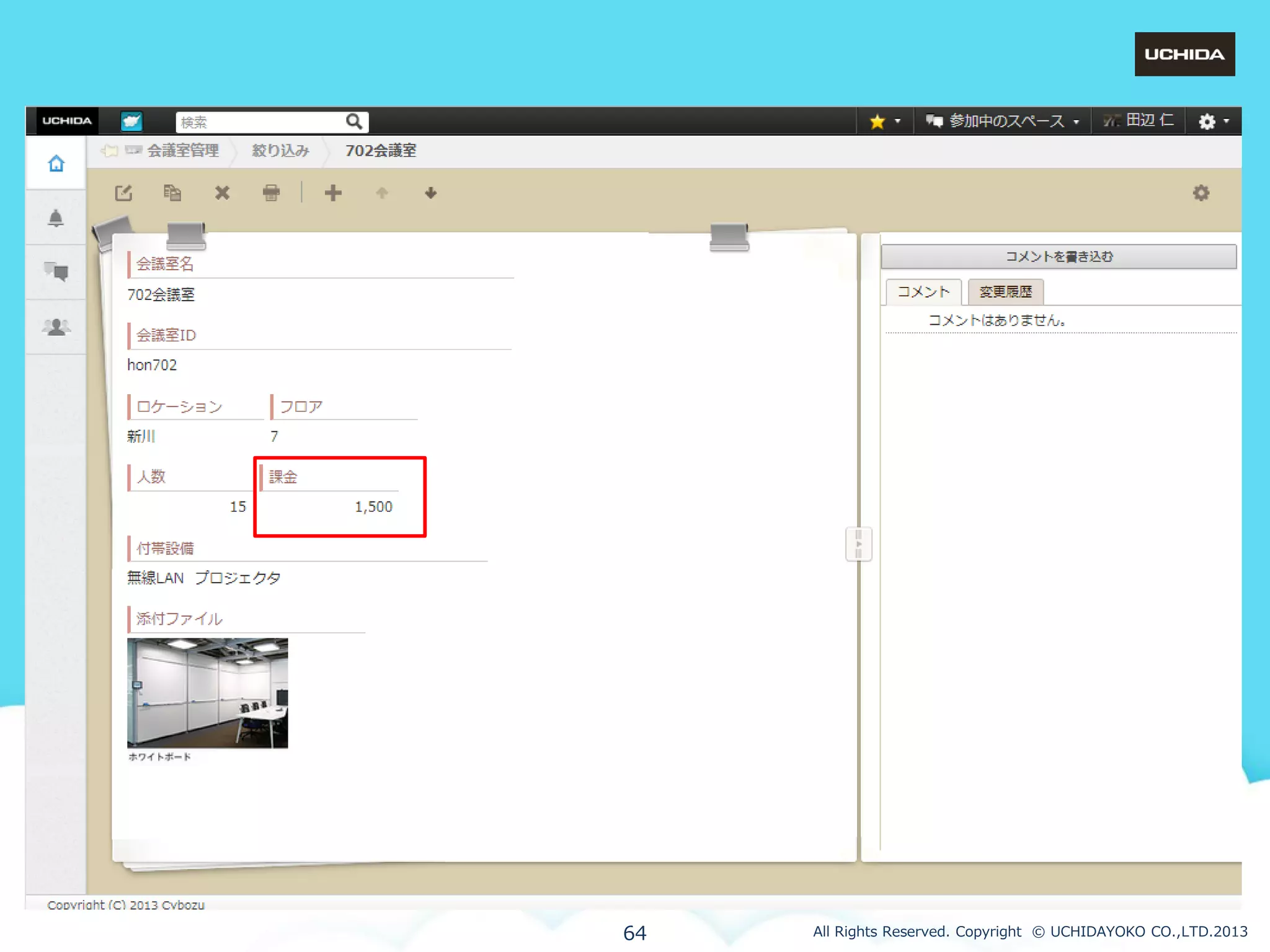Open the home icon in sidebar
This screenshot has width=1270, height=952.
[x=56, y=164]
